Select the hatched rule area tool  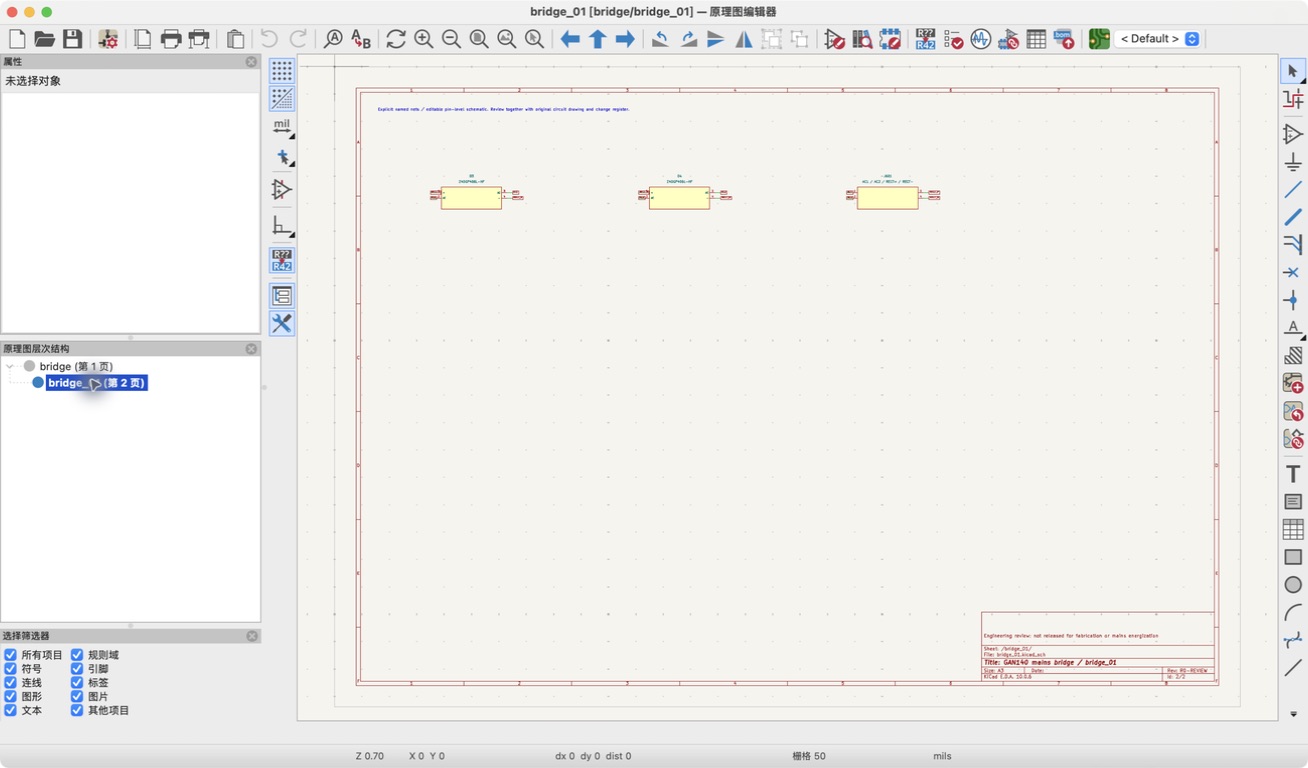tap(1293, 355)
